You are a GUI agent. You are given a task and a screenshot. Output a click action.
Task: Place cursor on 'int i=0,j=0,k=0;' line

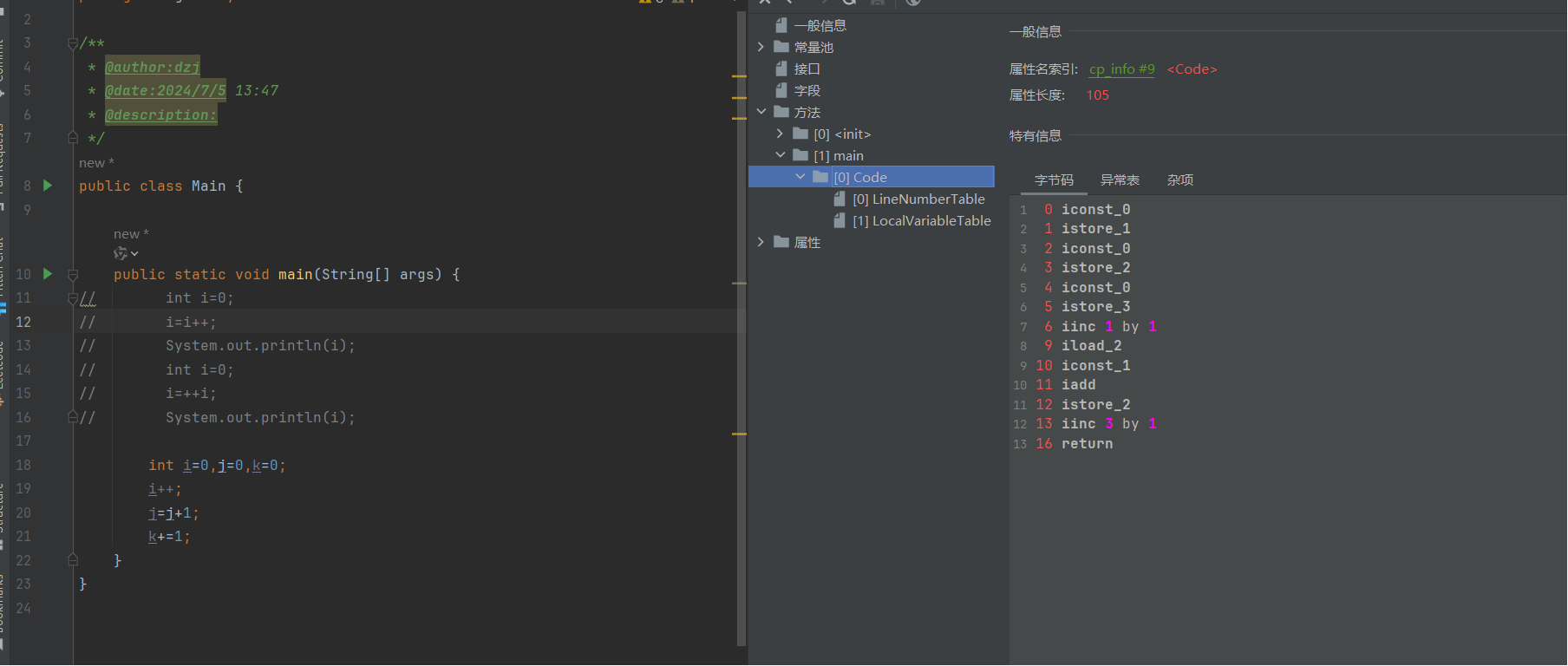pyautogui.click(x=217, y=466)
